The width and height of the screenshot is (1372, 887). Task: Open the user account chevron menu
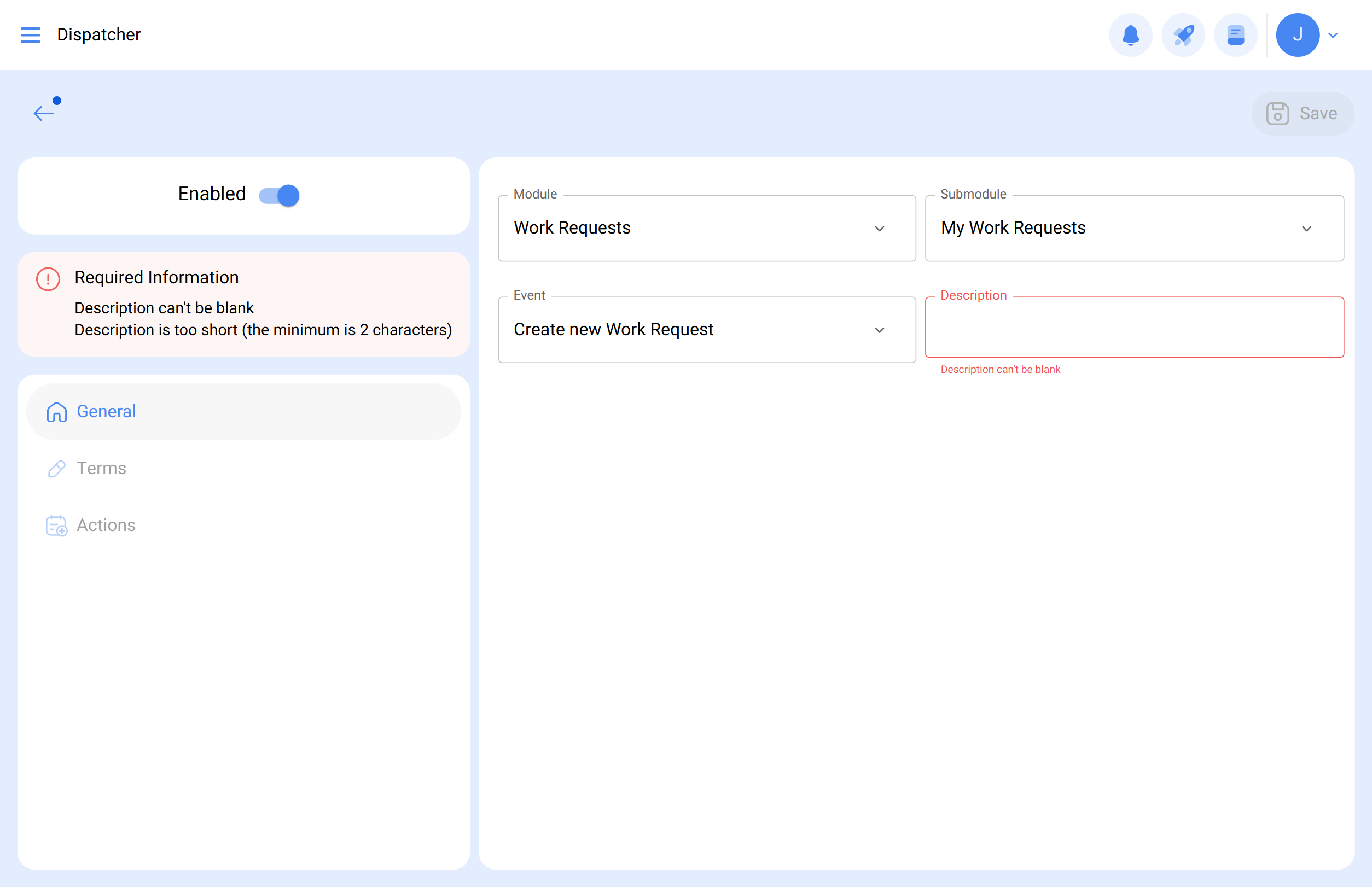pos(1333,36)
